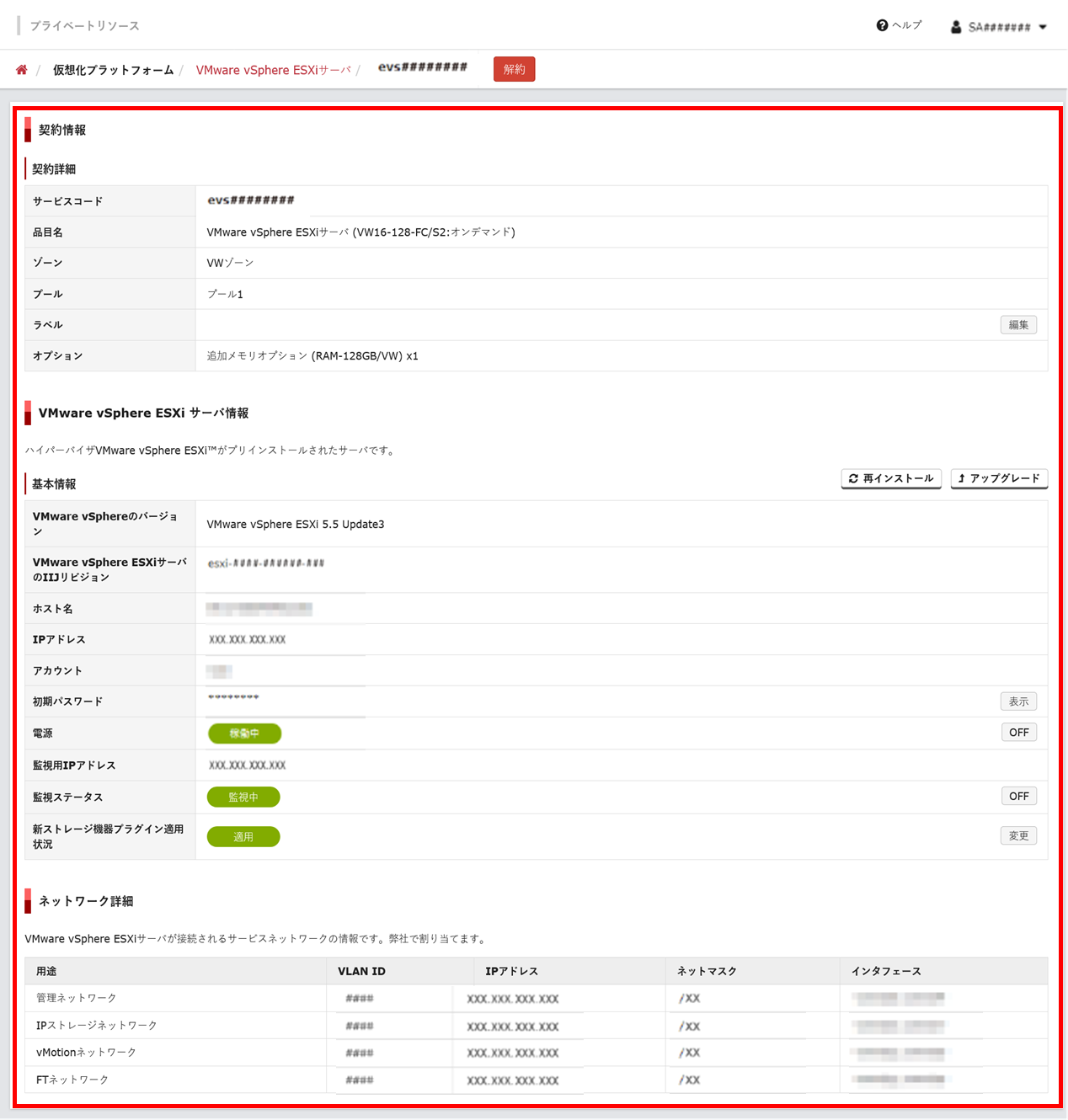Click プライベートリソース header title
This screenshot has width=1068, height=1120.
pyautogui.click(x=85, y=26)
